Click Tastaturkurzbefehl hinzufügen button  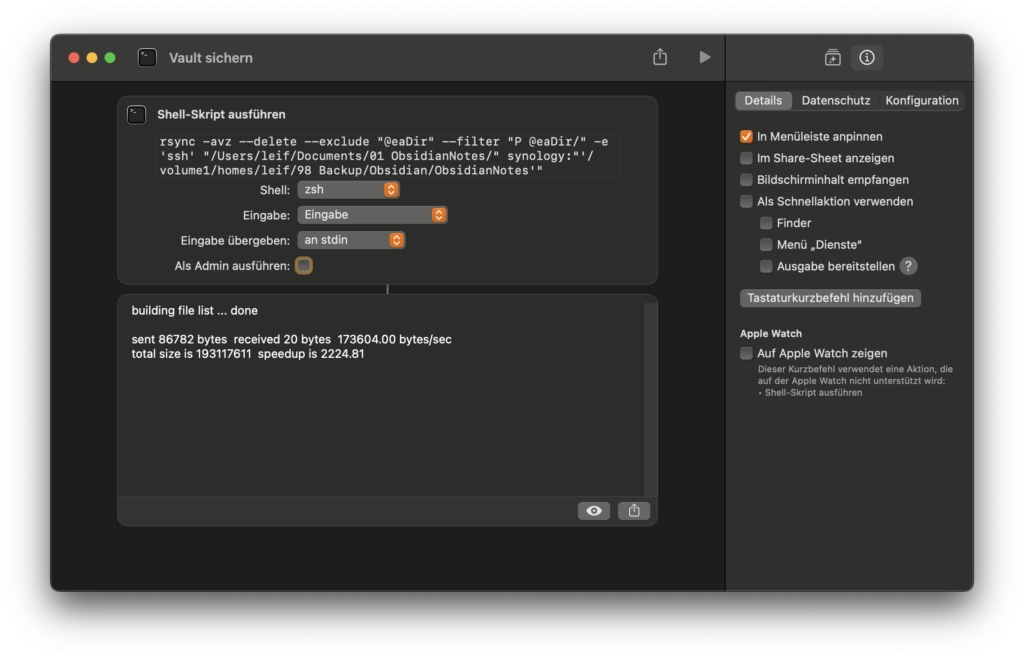click(x=830, y=298)
